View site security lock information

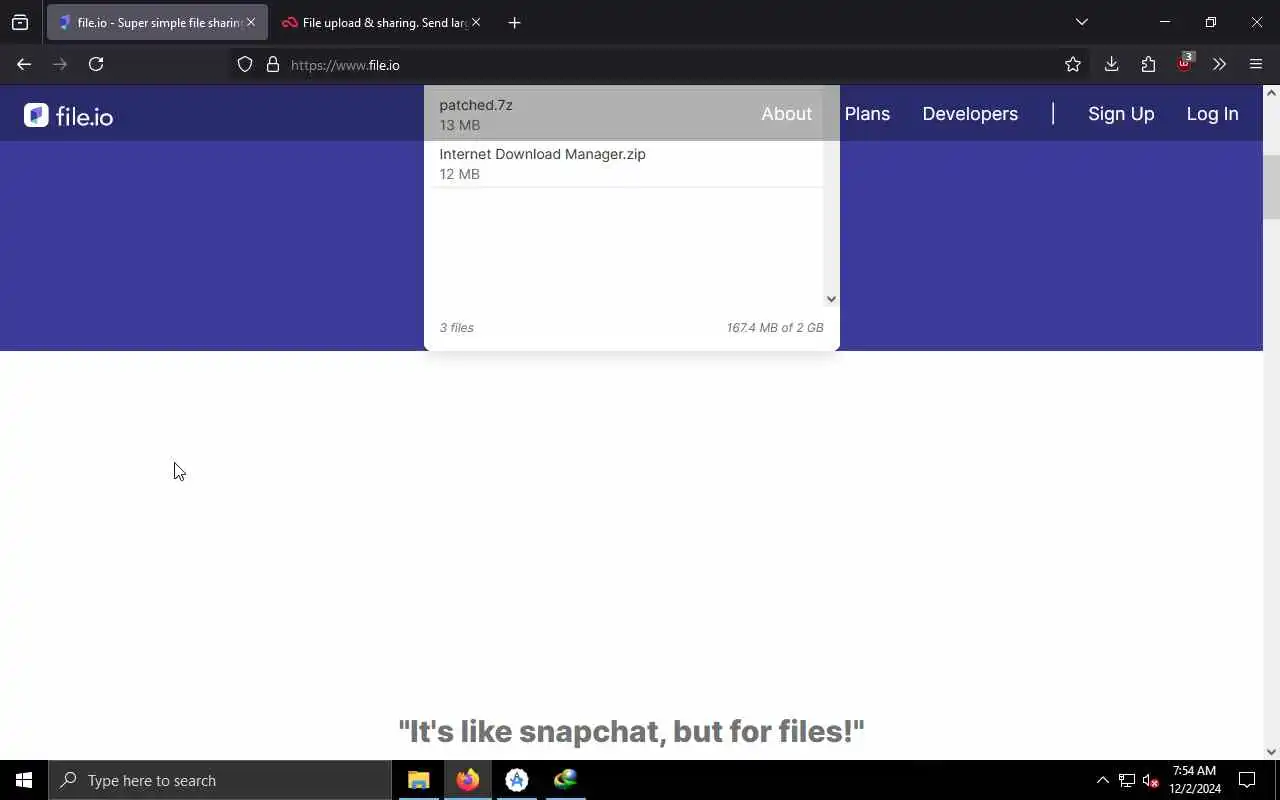[272, 65]
